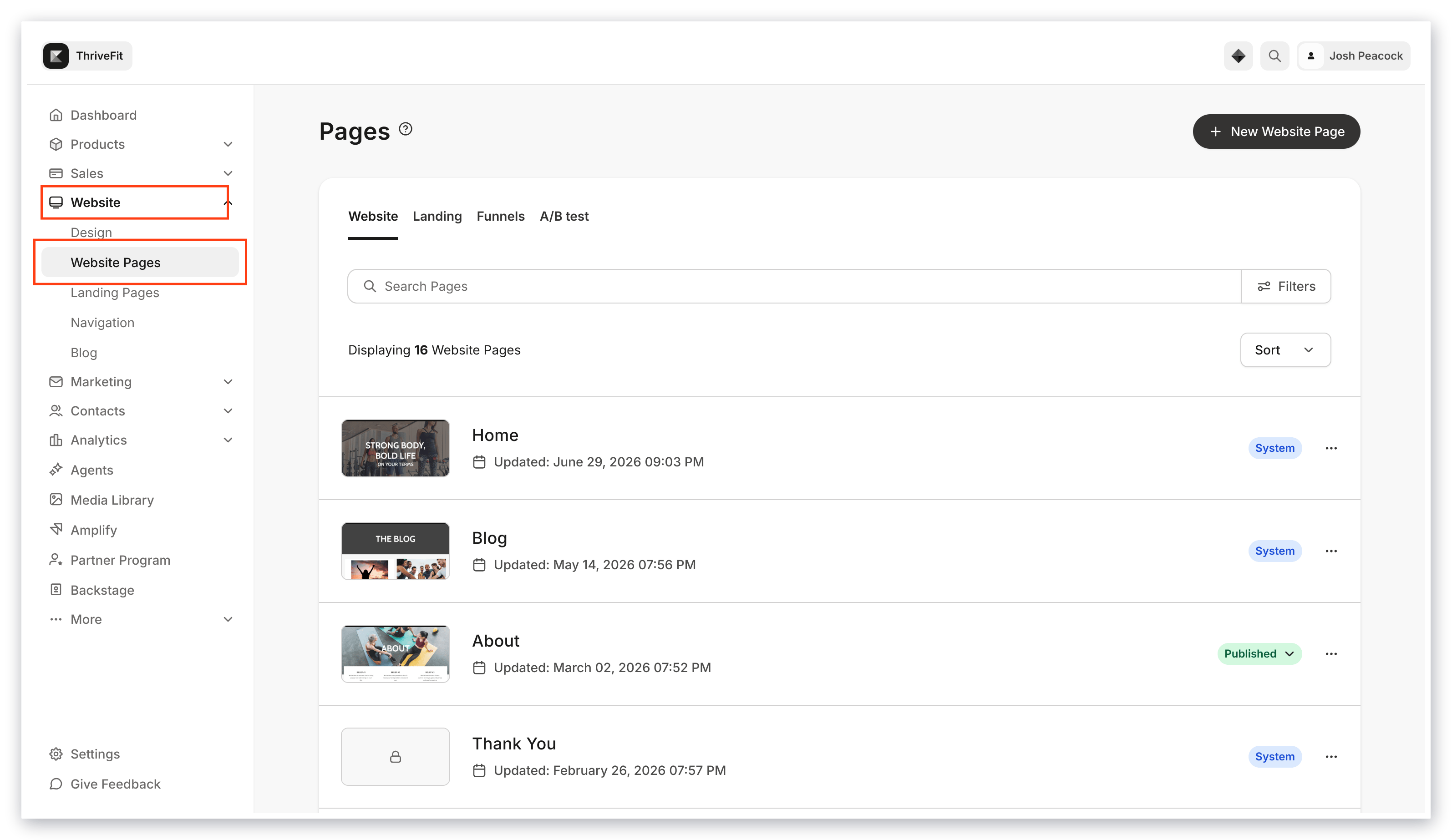Expand the Products menu chevron

click(x=228, y=144)
